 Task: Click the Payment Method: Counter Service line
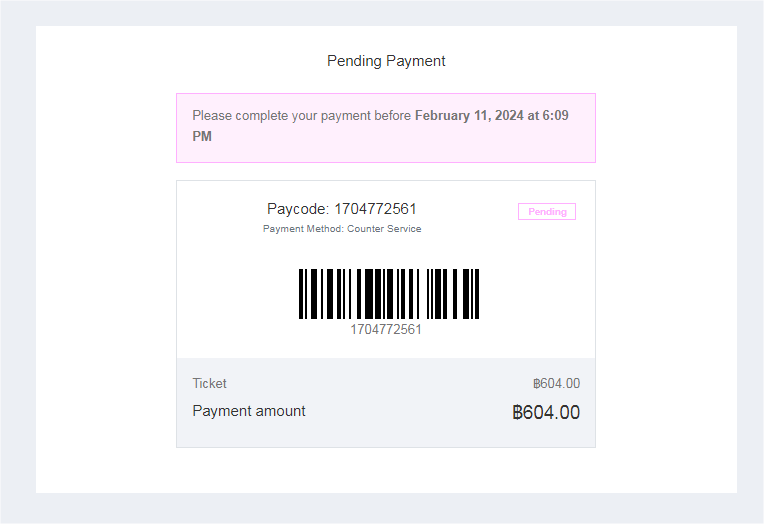341,229
